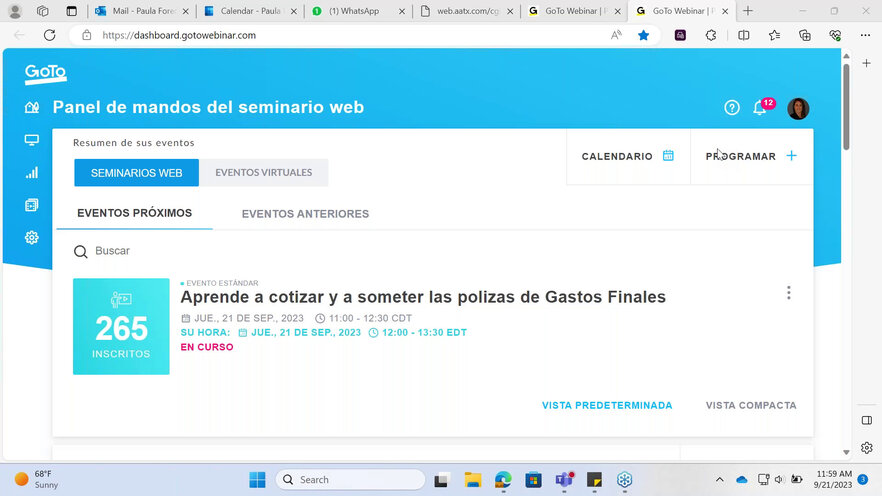
Task: Switch to Eventos Virtuales tab
Action: (264, 173)
